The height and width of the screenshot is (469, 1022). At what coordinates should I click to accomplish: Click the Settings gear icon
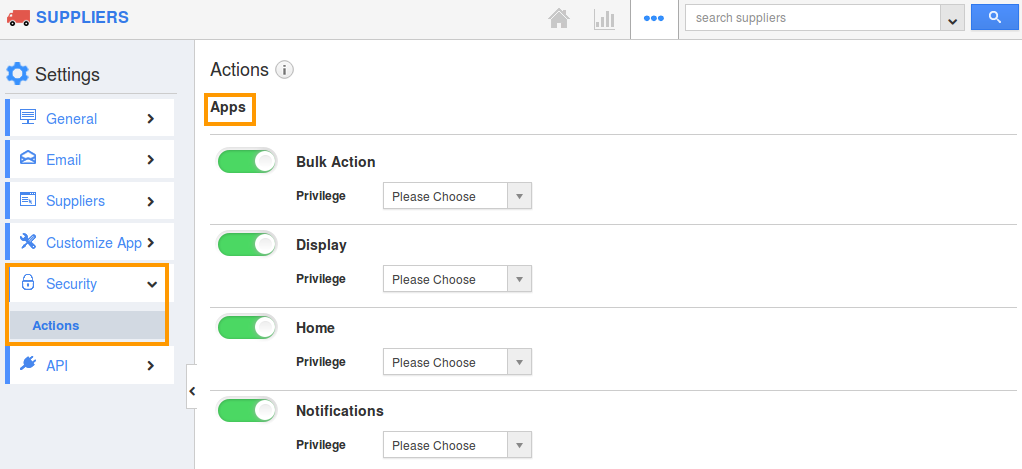(x=17, y=74)
